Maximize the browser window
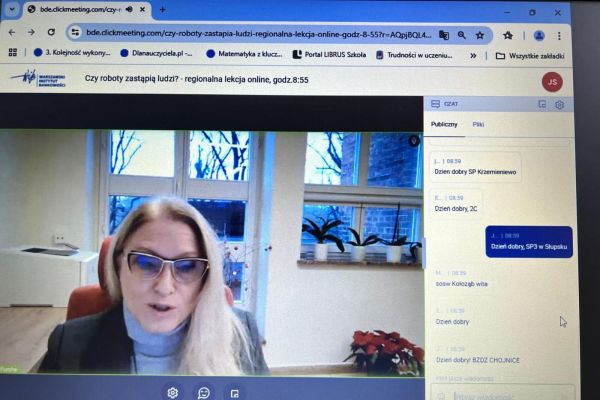The height and width of the screenshot is (400, 600). (x=532, y=13)
